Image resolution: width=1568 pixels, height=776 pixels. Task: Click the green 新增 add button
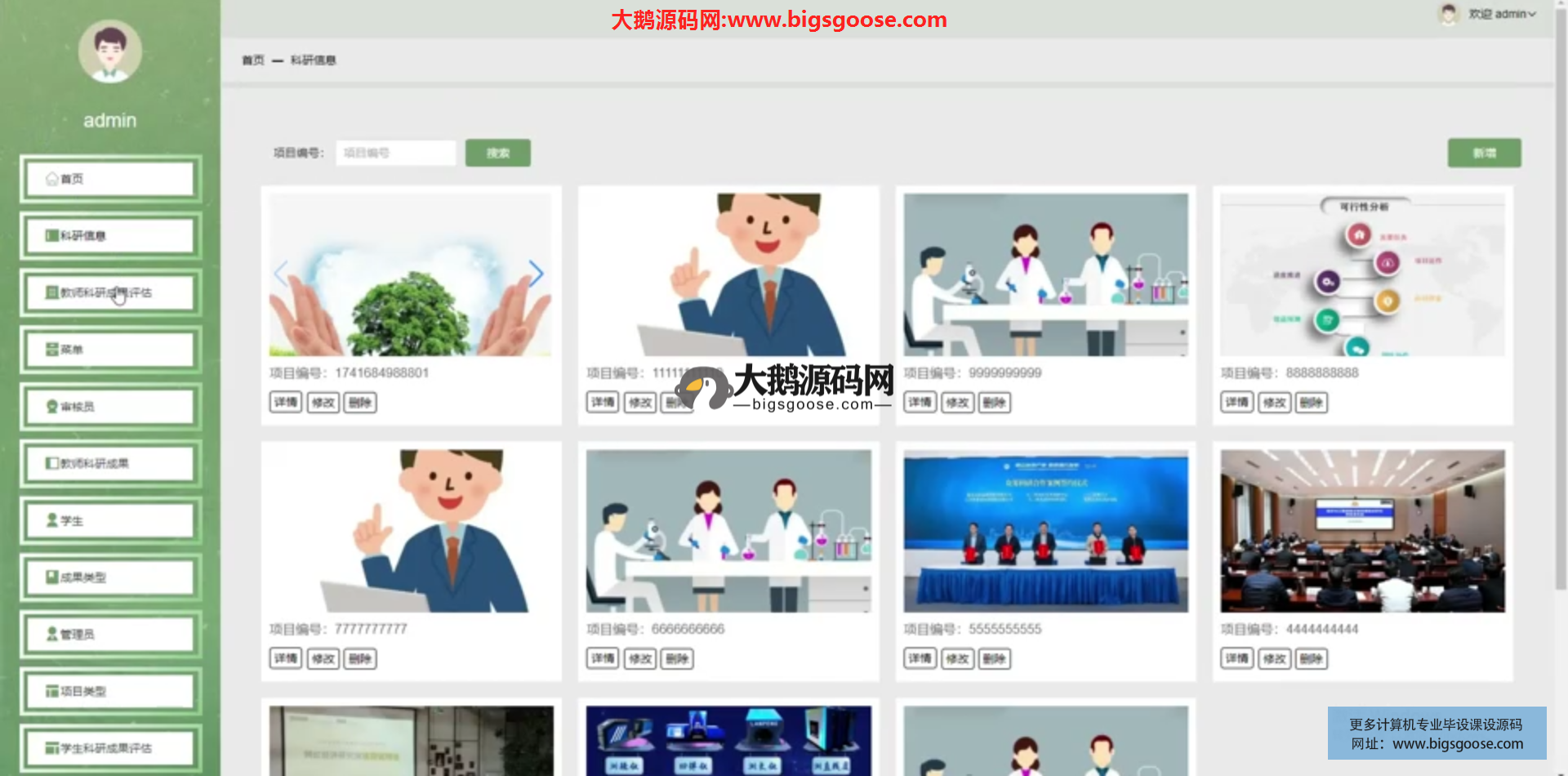tap(1484, 153)
